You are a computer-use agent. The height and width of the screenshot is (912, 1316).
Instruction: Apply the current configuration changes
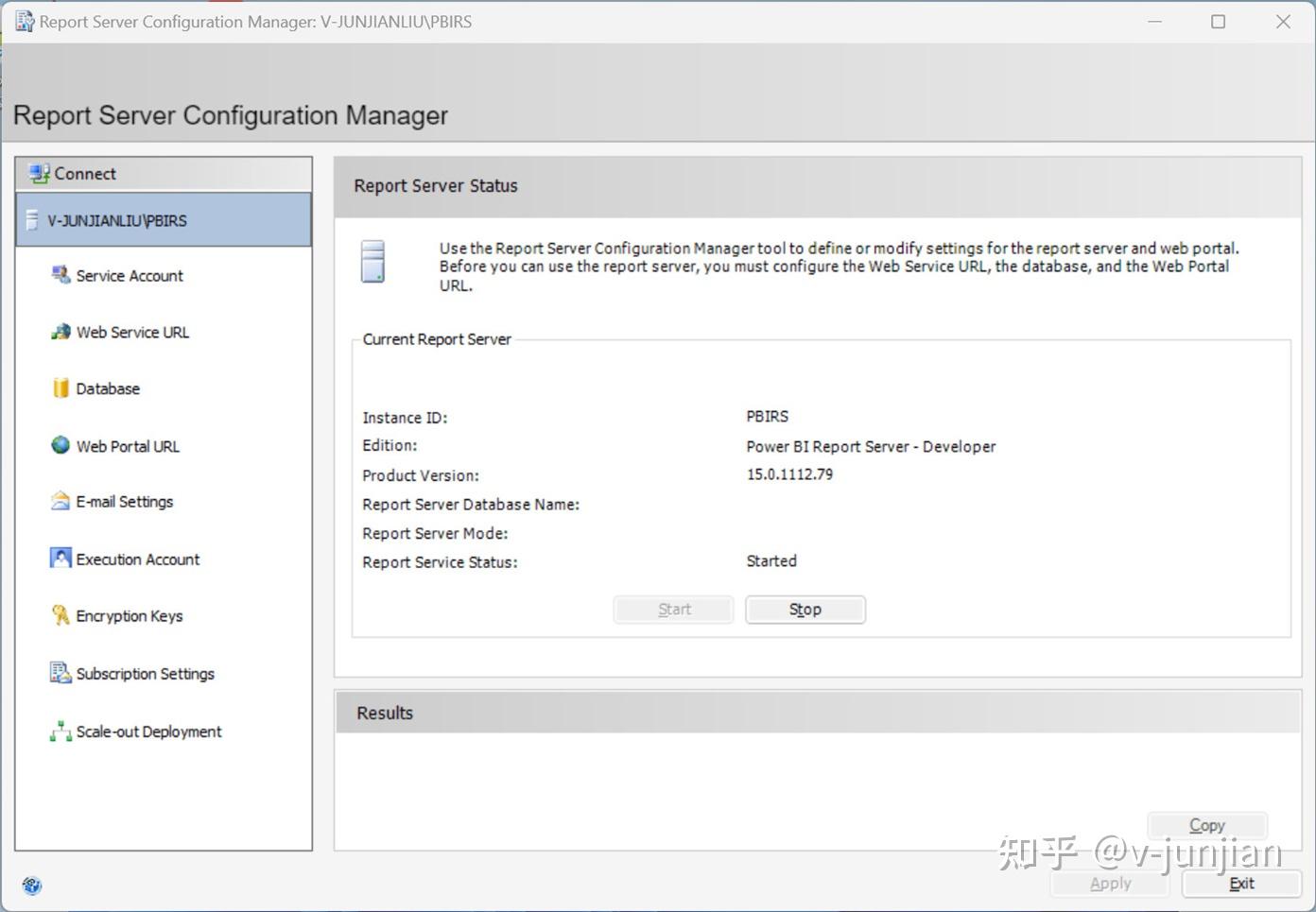click(x=1108, y=883)
